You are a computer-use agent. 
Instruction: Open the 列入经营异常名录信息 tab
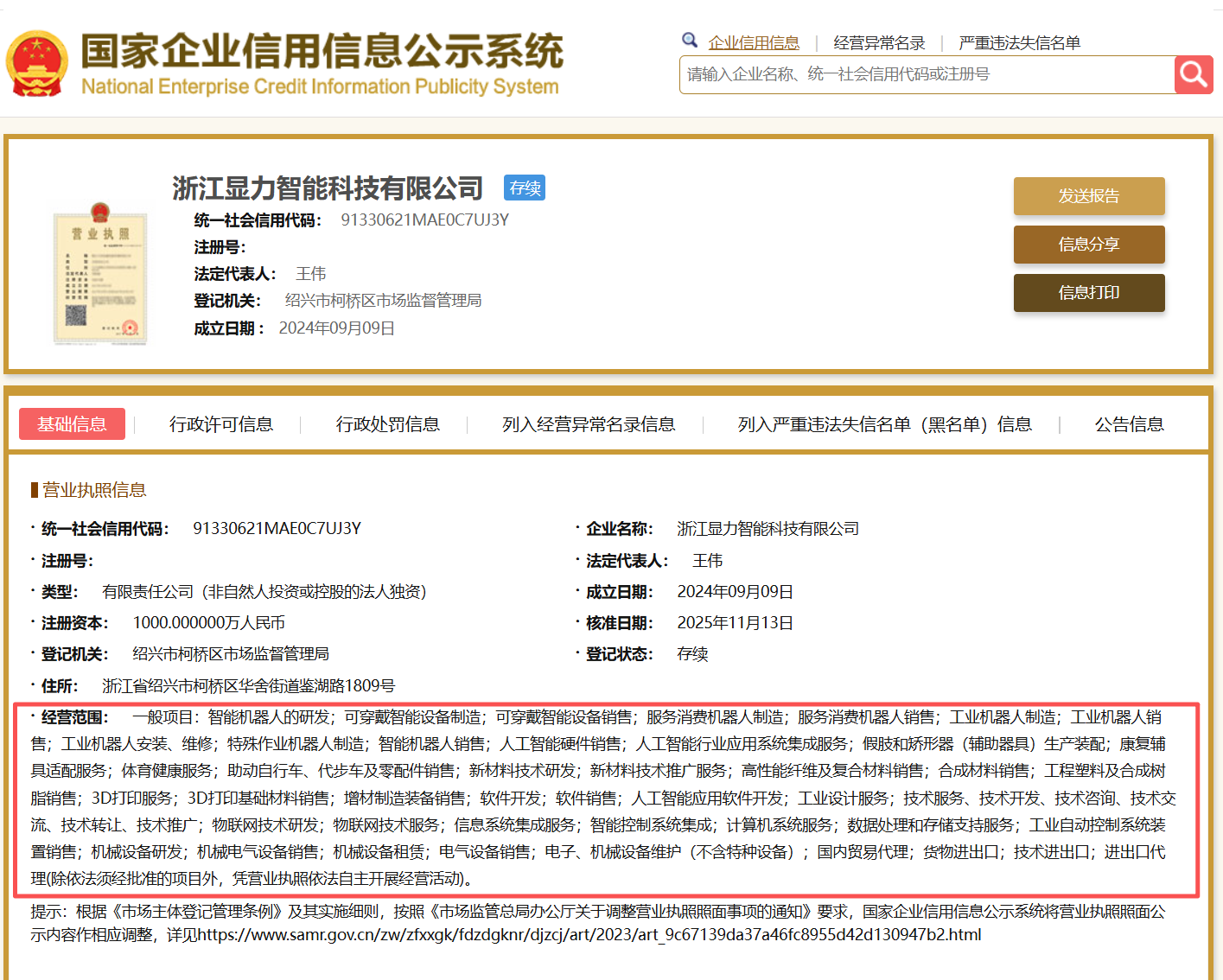589,424
